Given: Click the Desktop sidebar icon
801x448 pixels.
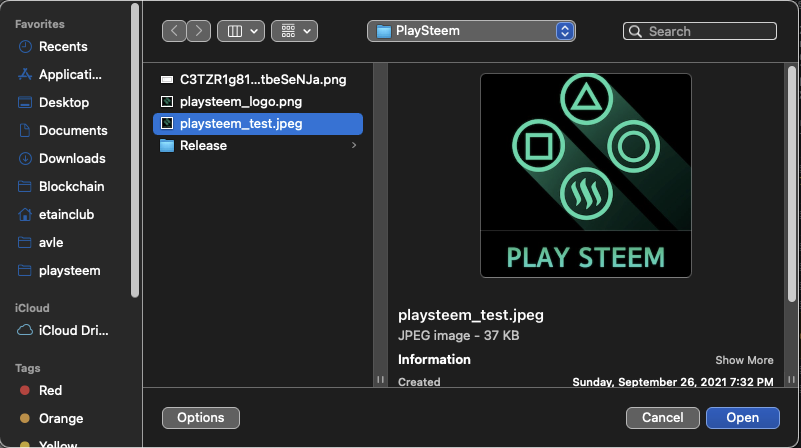Looking at the screenshot, I should point(25,103).
